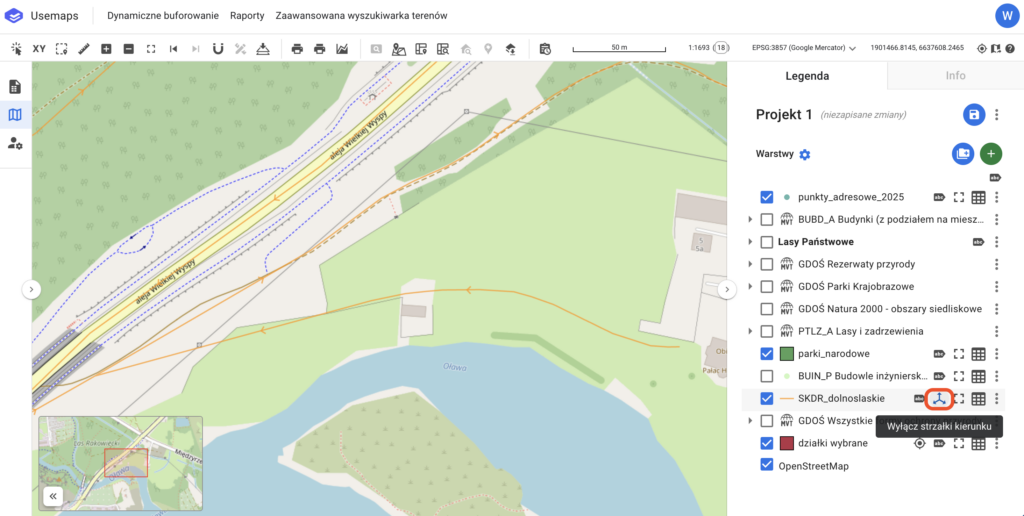Expand the GDOŚ Rezerwaty przyrody layer

tap(750, 264)
